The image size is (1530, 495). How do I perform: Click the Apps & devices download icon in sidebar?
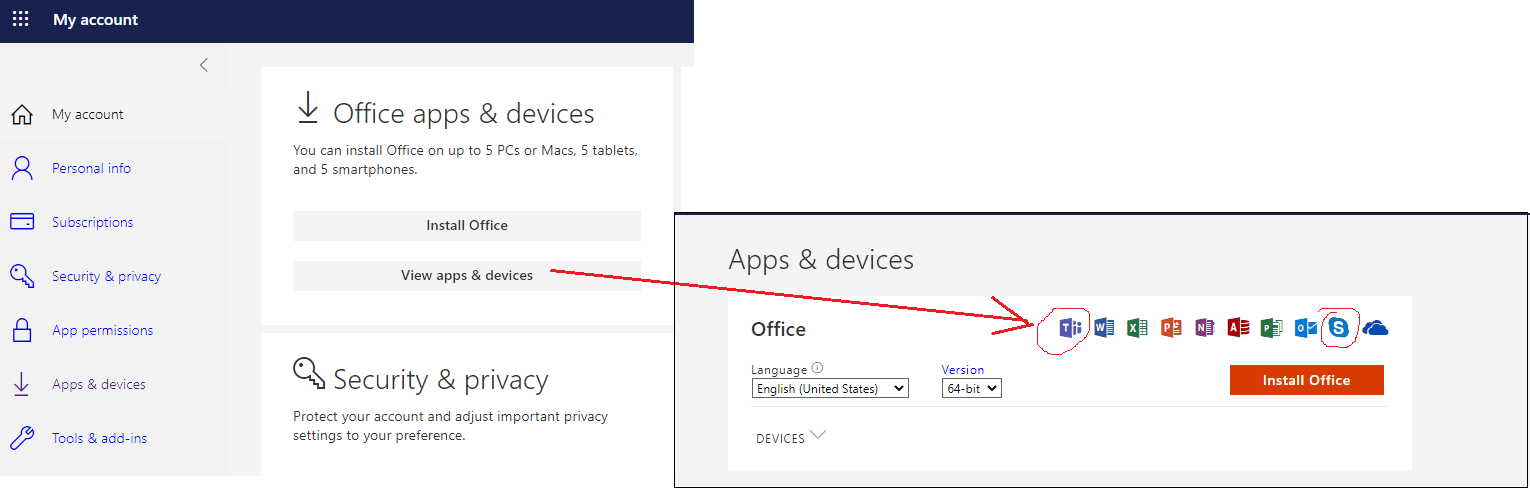(x=20, y=384)
